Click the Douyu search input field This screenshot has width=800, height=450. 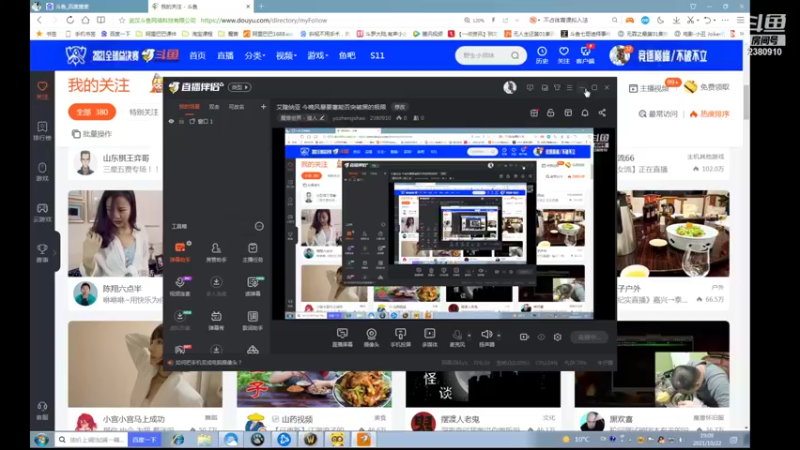pyautogui.click(x=483, y=55)
